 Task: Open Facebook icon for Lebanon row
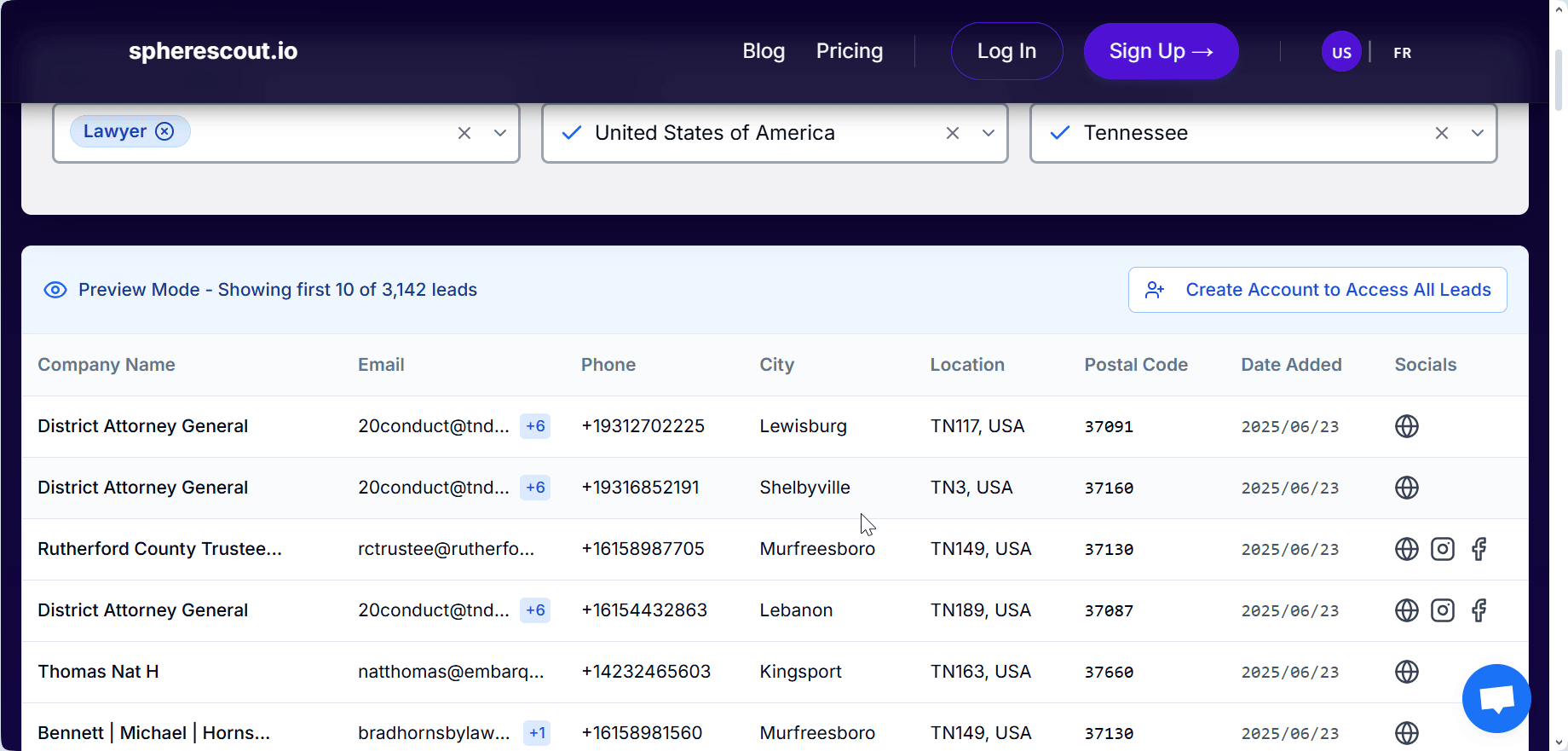[x=1479, y=610]
